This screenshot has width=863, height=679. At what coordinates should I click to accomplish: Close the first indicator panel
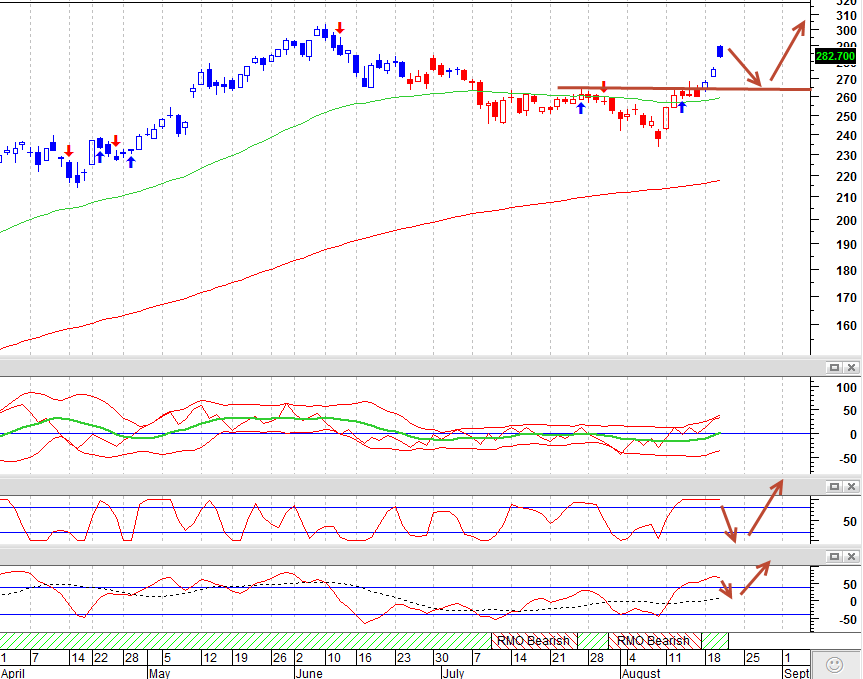(851, 368)
